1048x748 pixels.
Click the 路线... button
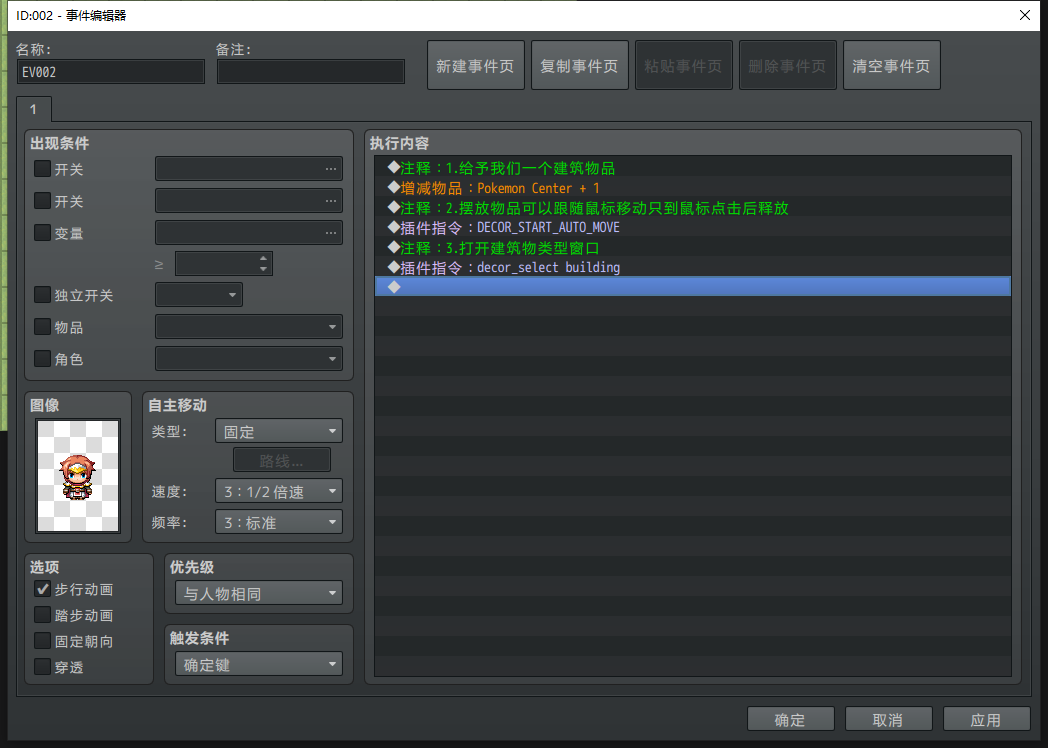point(281,461)
